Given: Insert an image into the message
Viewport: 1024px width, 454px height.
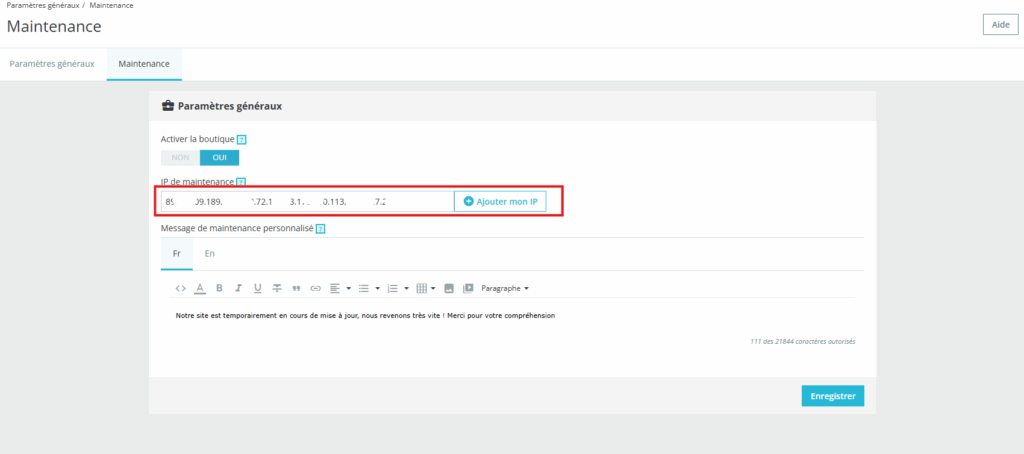Looking at the screenshot, I should (x=449, y=288).
